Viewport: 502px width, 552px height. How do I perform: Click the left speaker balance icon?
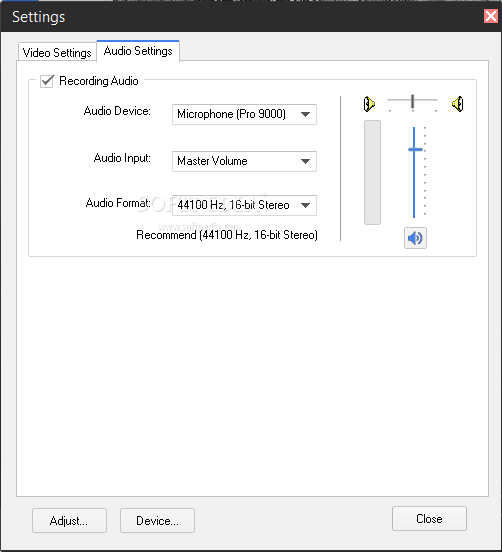(x=369, y=104)
